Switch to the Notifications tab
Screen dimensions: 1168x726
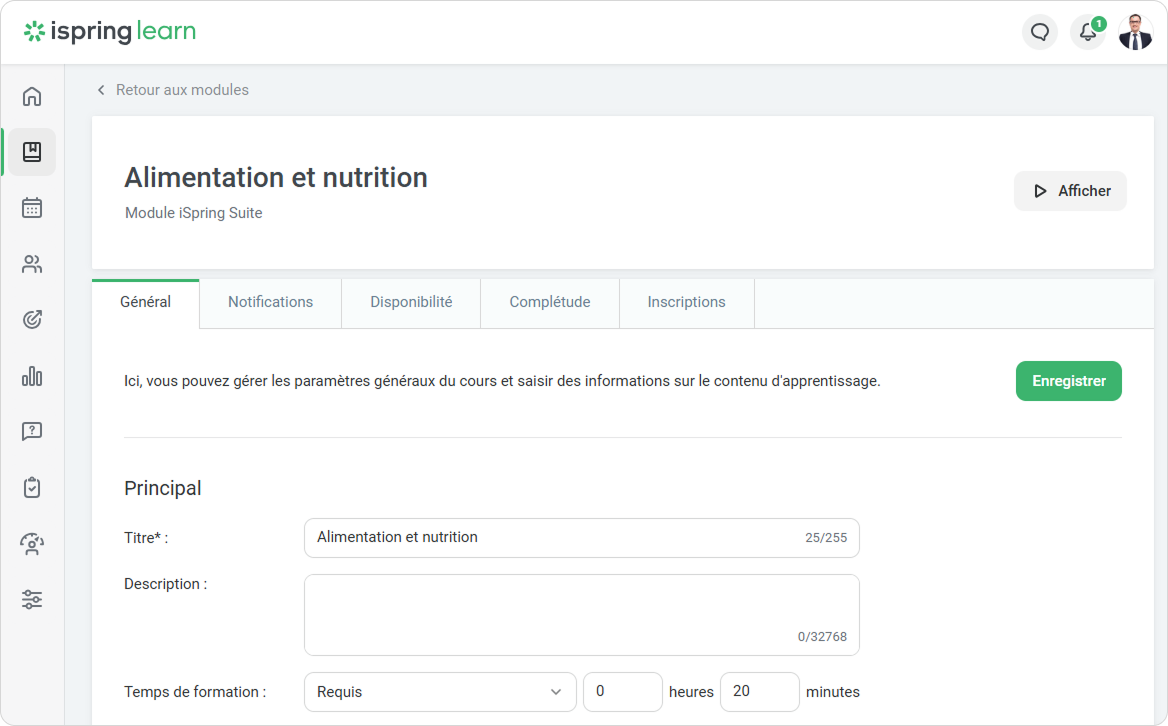(x=270, y=302)
